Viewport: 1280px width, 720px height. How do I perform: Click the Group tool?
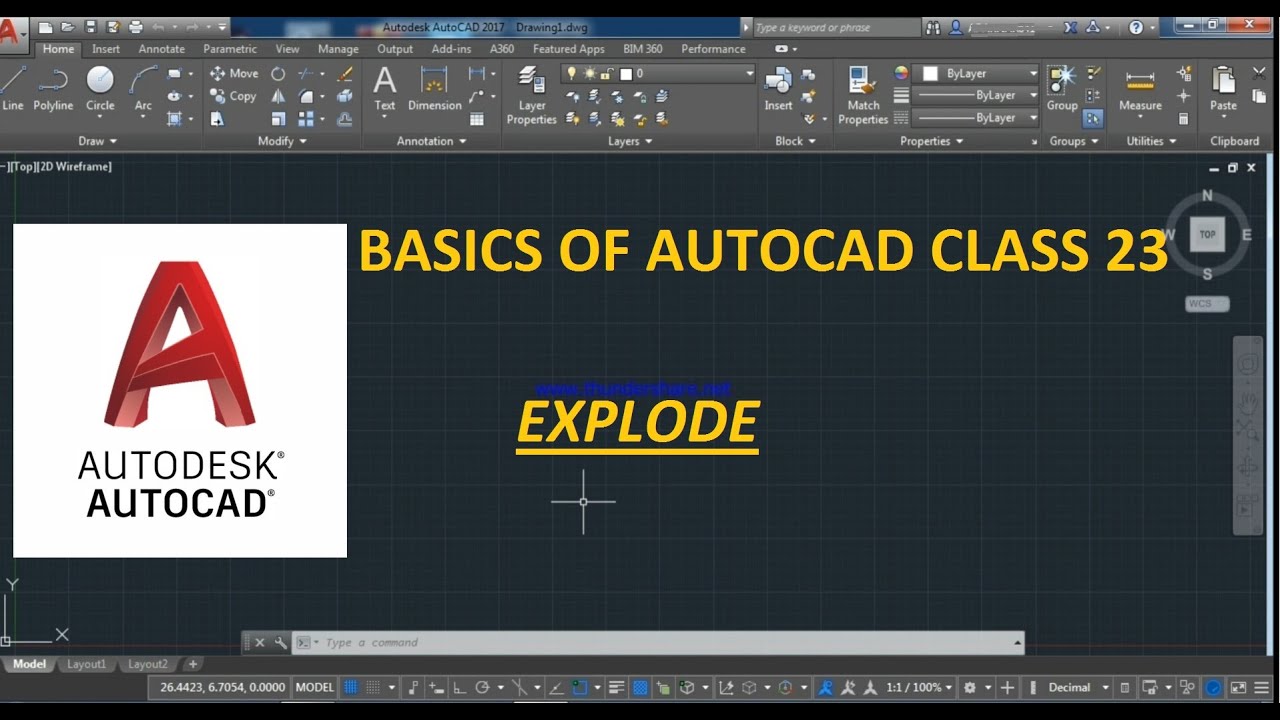tap(1062, 88)
